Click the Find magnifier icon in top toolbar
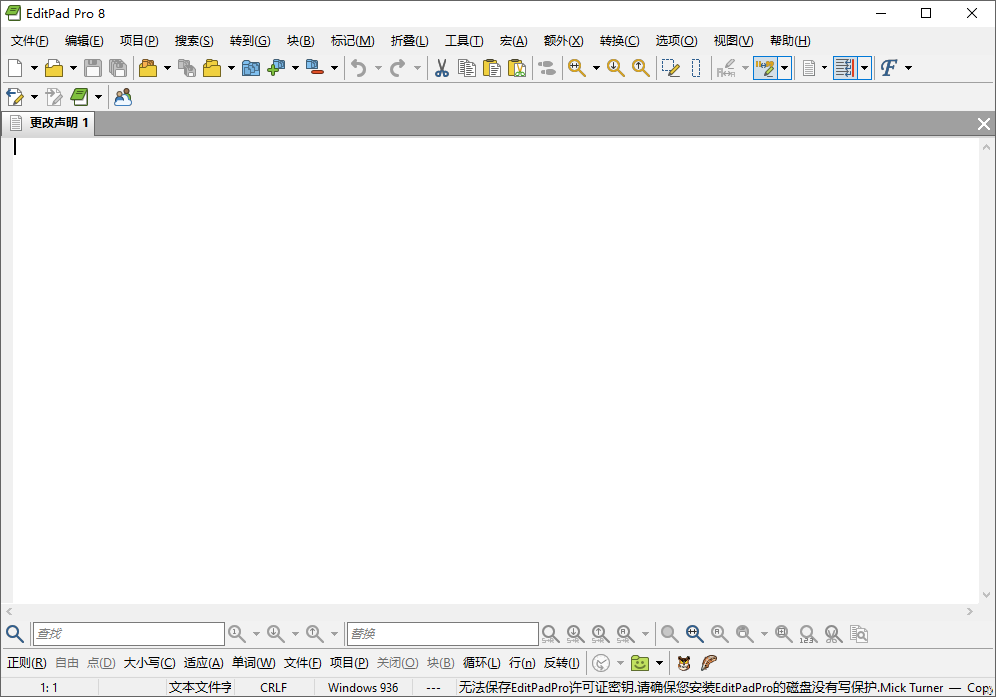 pyautogui.click(x=577, y=68)
